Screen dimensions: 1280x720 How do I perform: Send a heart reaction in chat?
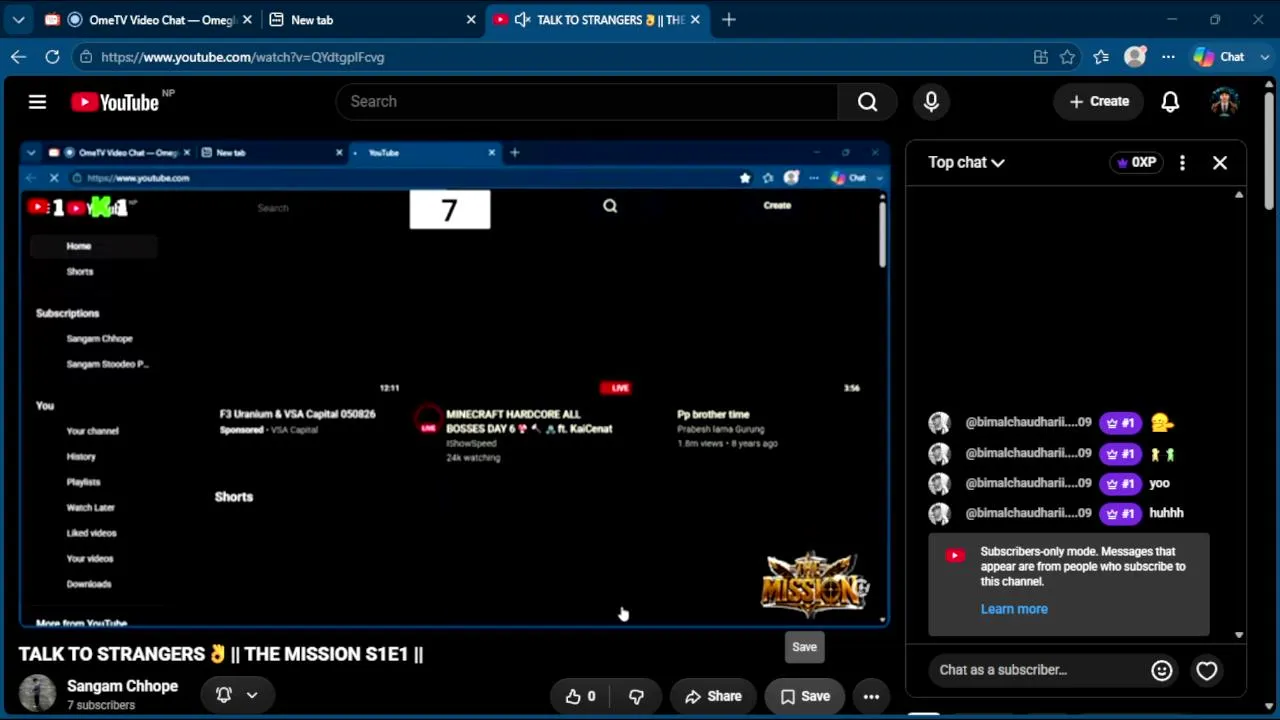(x=1207, y=670)
